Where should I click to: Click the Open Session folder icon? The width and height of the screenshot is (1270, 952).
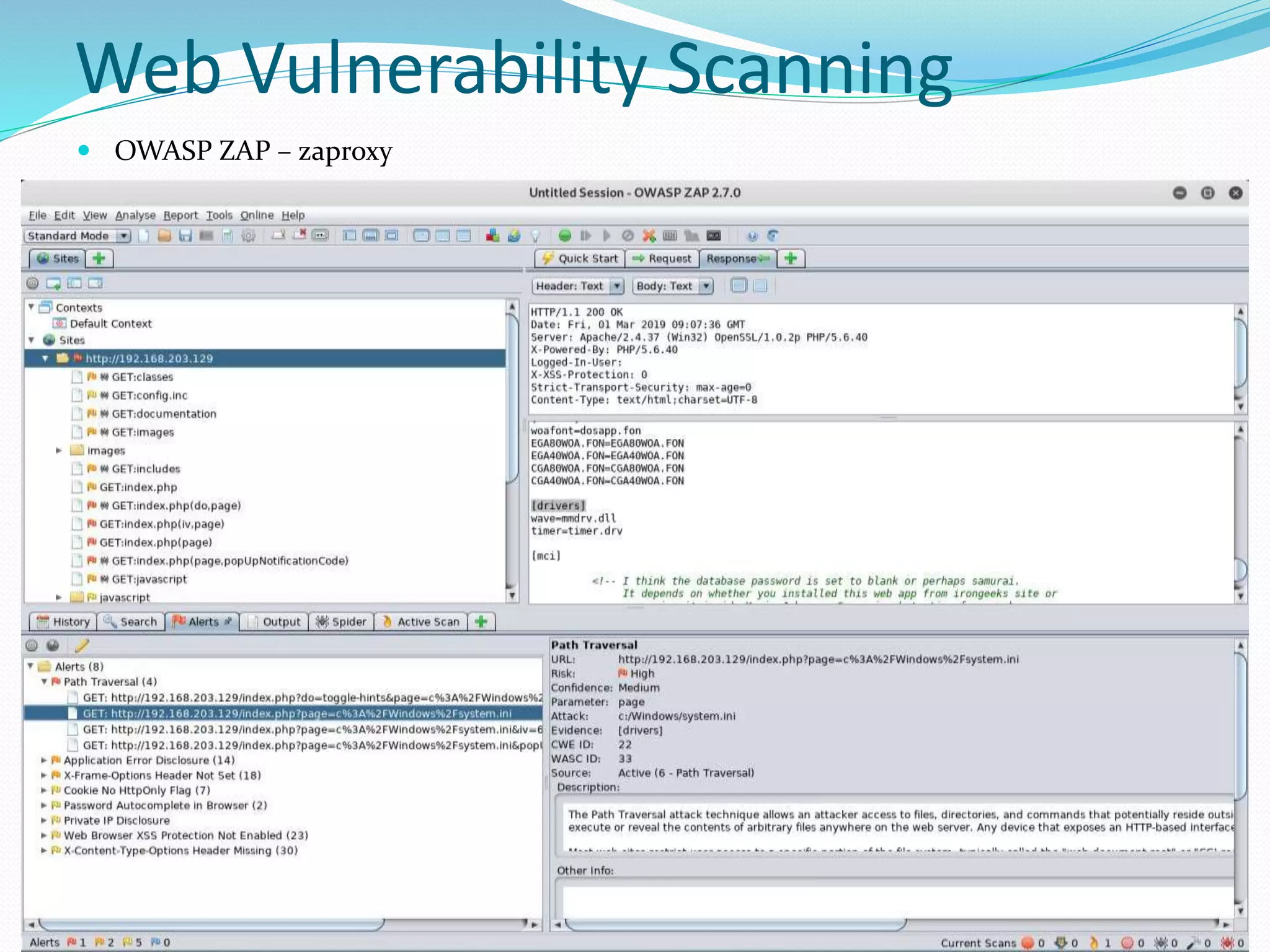164,236
